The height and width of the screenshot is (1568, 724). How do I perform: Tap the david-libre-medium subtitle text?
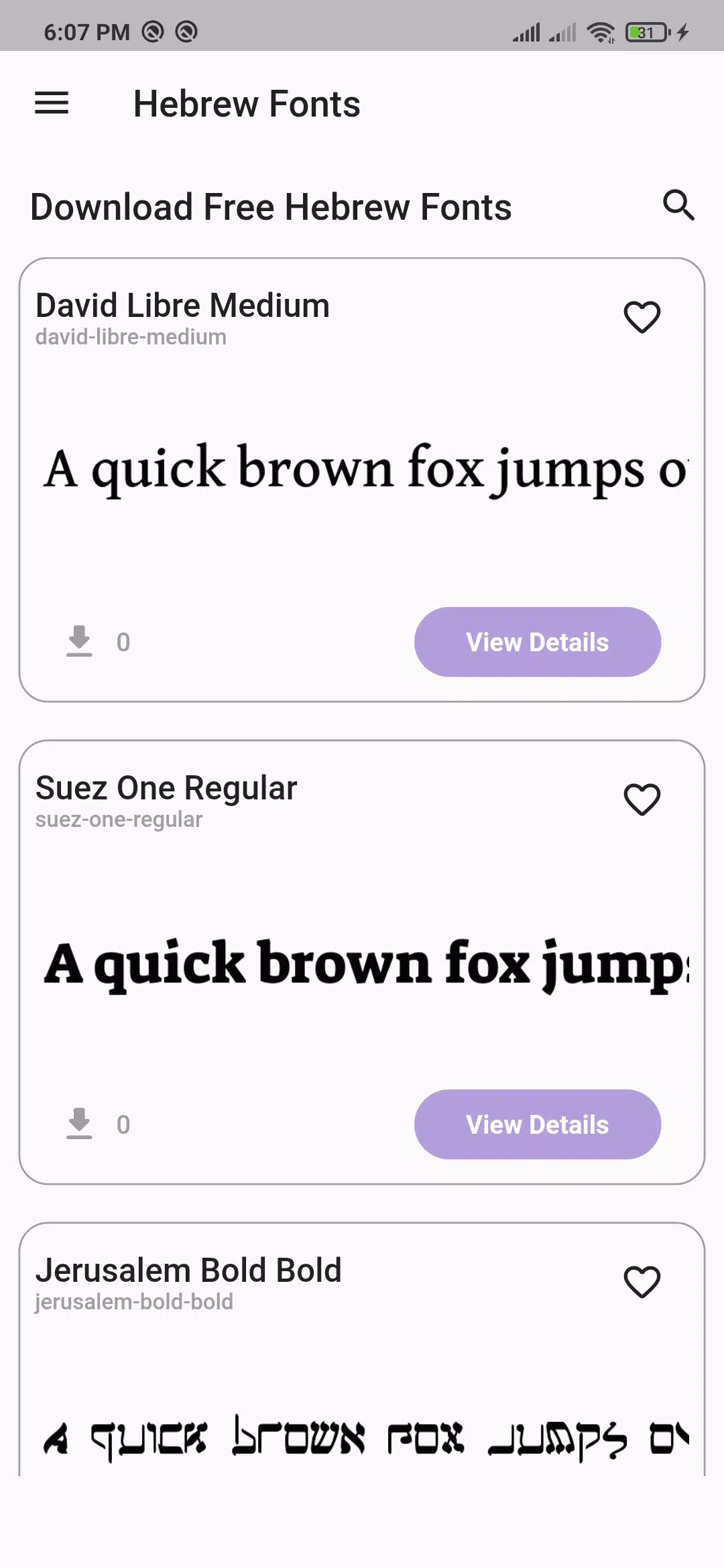[x=130, y=336]
